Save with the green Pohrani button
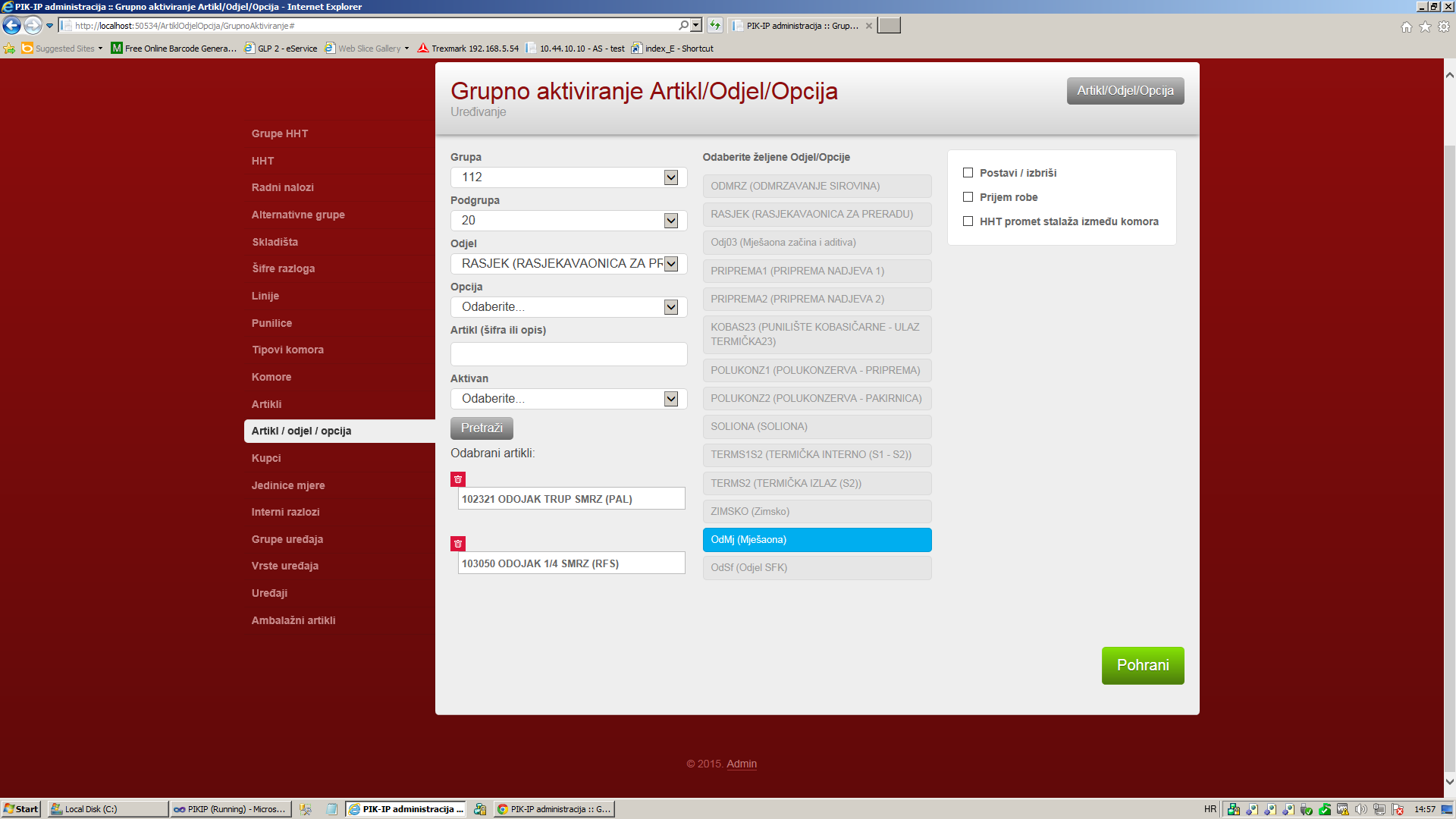Screen dimensions: 1456x819 click(1143, 666)
